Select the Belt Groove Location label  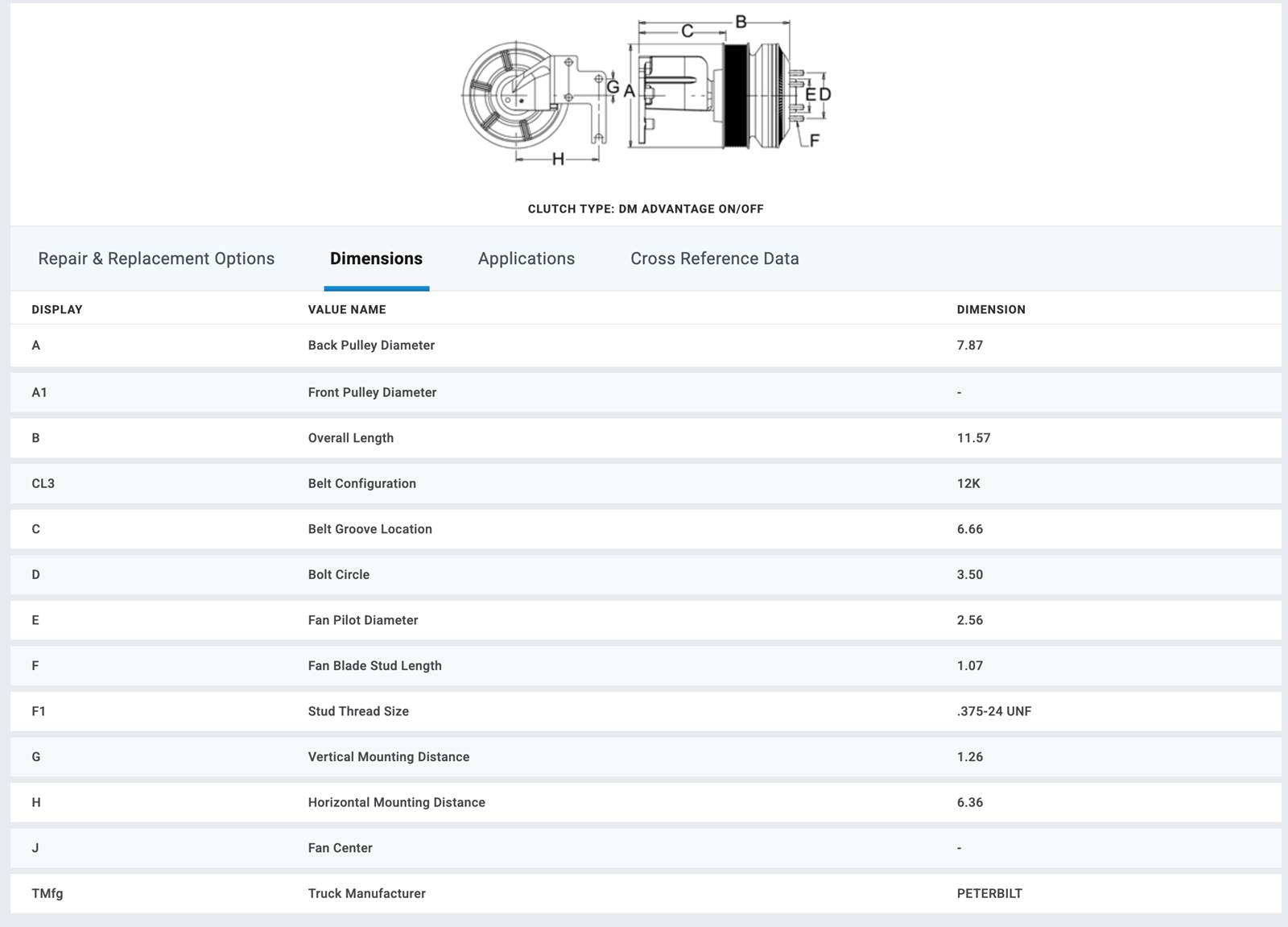tap(370, 529)
